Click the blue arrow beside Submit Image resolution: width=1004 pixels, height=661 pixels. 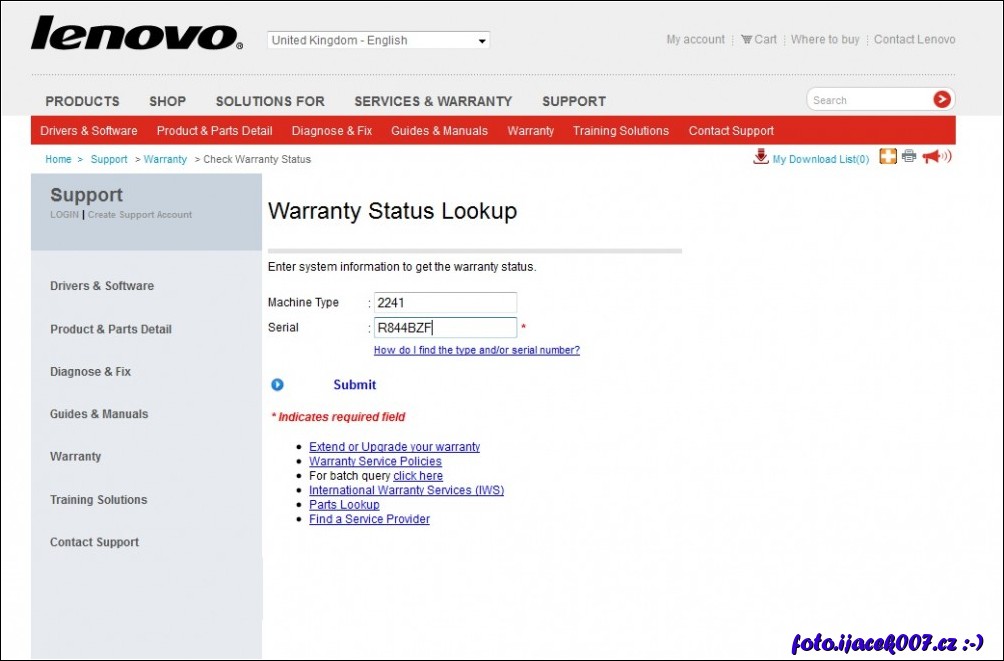(278, 385)
